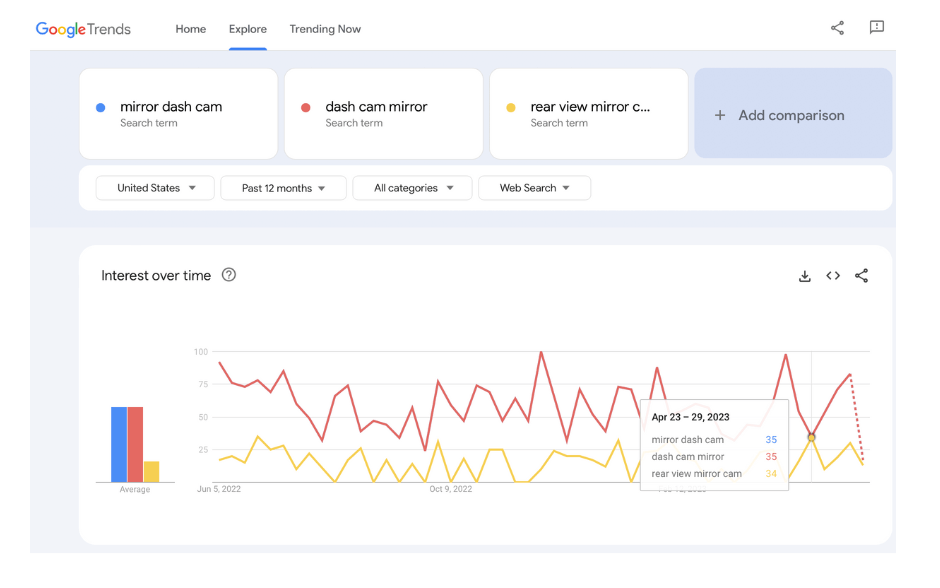Click the Apr 23 – 29, 2023 tooltip date
Viewport: 940px width, 588px height.
coord(691,417)
